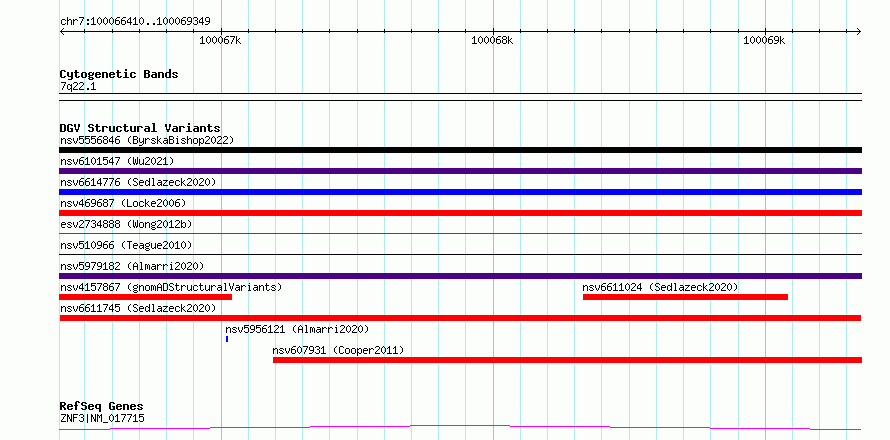Click the thin black nsv510966 line
890x440 pixels.
460,254
